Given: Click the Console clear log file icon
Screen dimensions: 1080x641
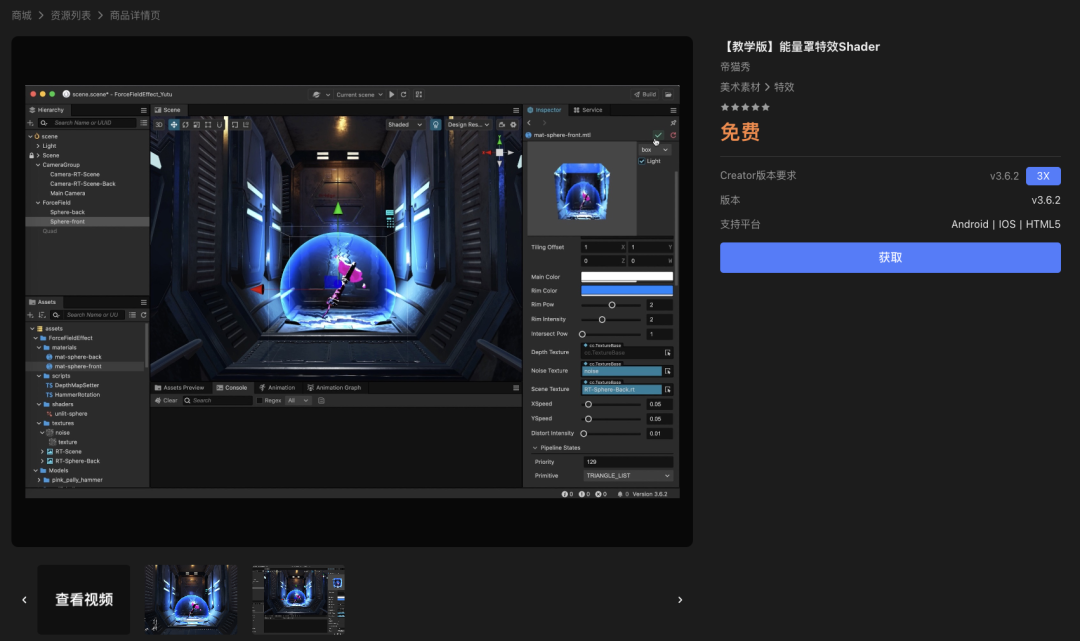Looking at the screenshot, I should pos(321,400).
